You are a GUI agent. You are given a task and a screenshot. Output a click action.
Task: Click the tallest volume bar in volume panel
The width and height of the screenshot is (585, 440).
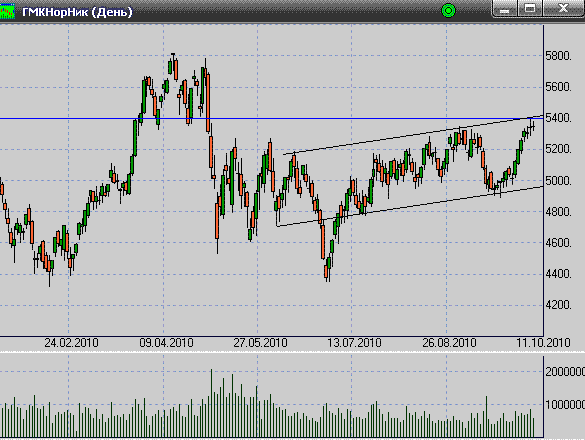211,403
